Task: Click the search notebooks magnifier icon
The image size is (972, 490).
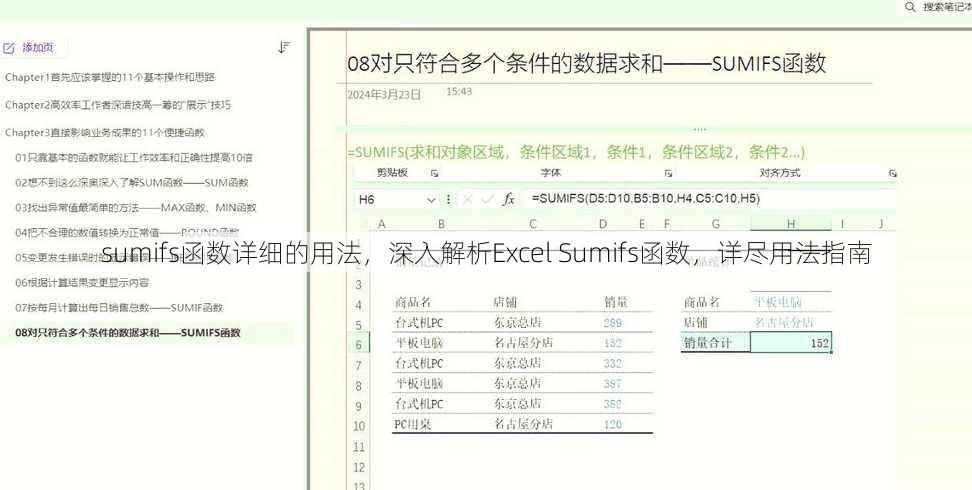Action: coord(910,7)
